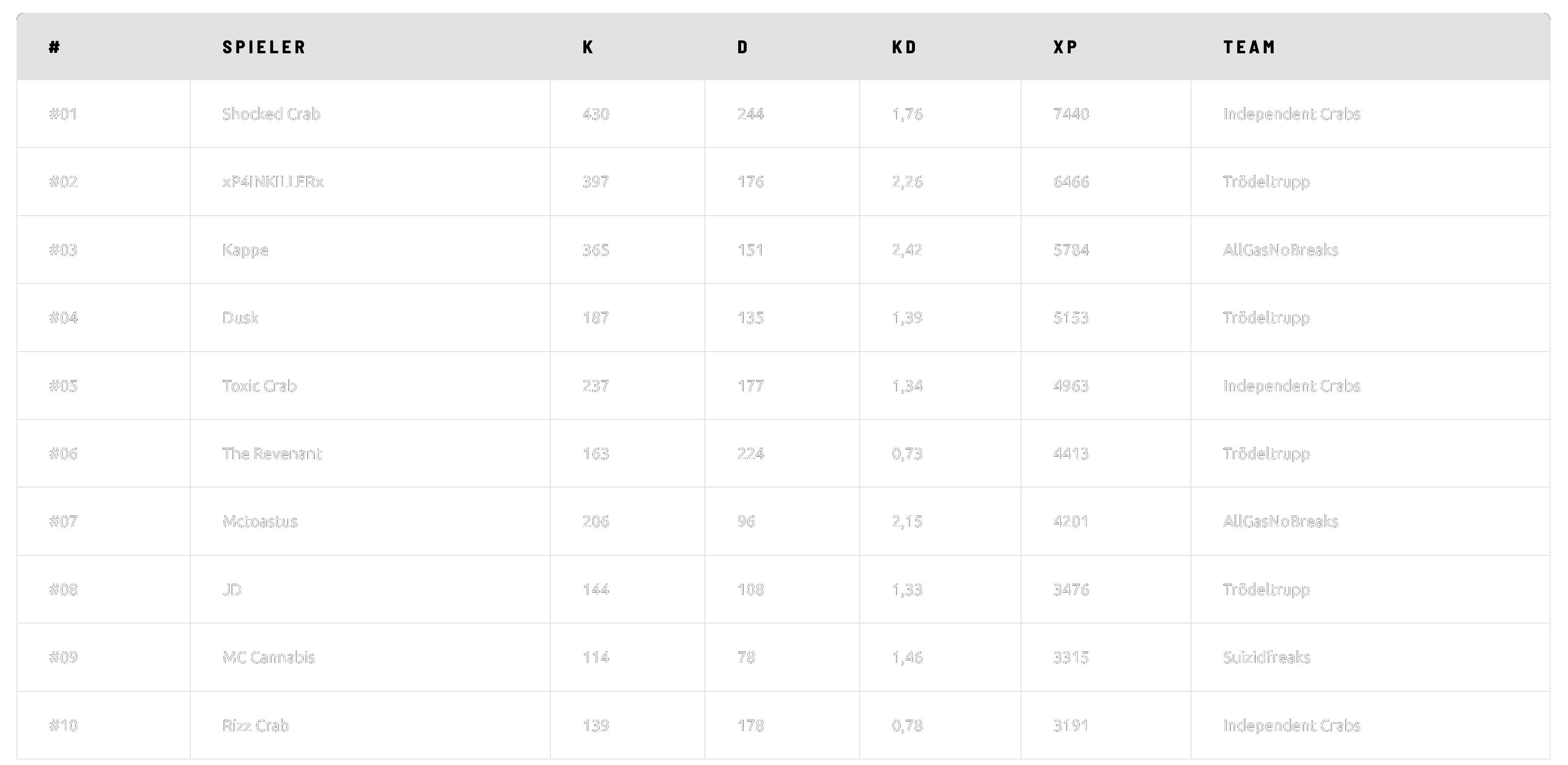Viewport: 1568px width, 765px height.
Task: Select player Mctoastus
Action: click(x=260, y=521)
